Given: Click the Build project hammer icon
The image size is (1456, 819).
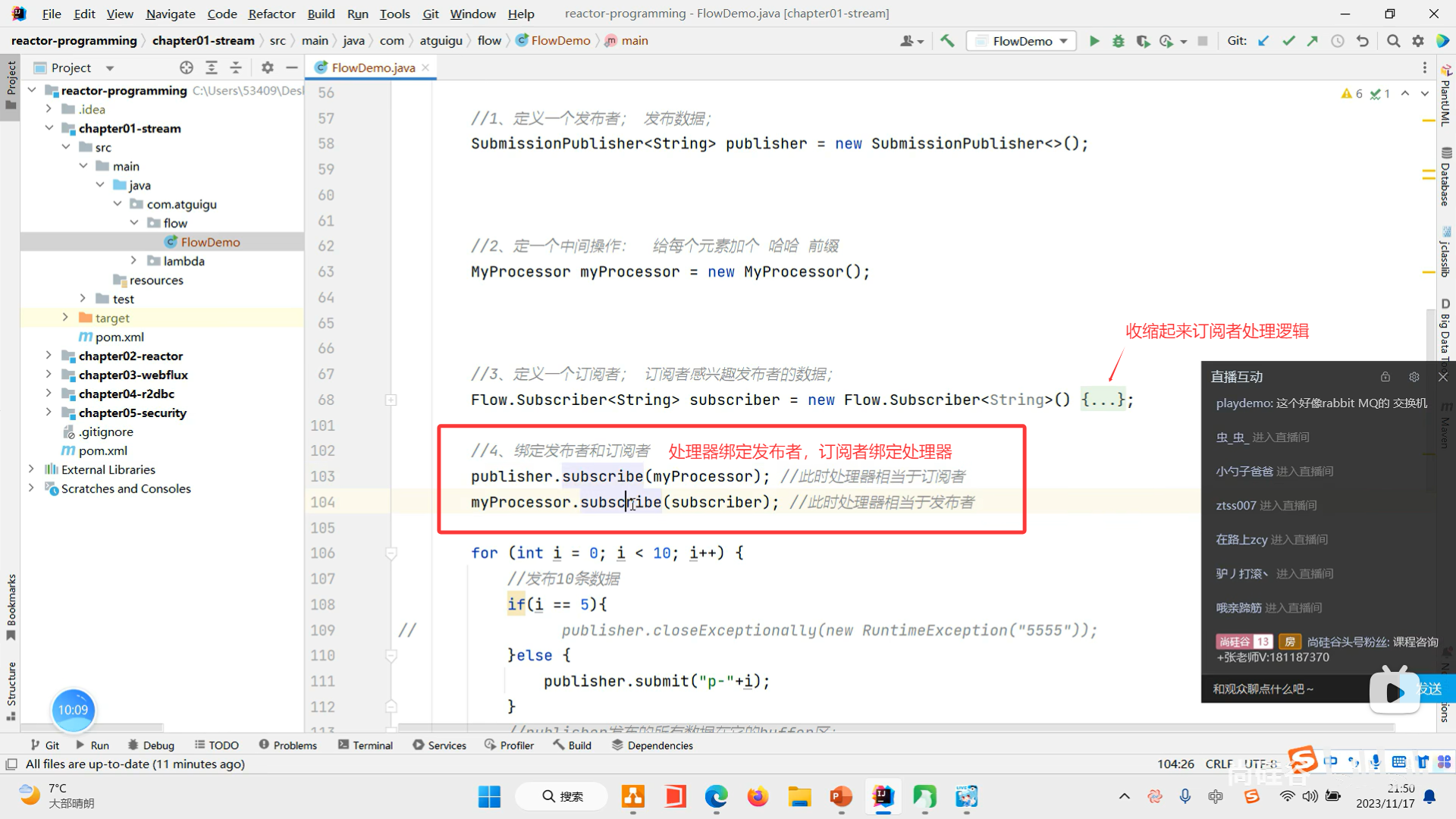Looking at the screenshot, I should [947, 41].
